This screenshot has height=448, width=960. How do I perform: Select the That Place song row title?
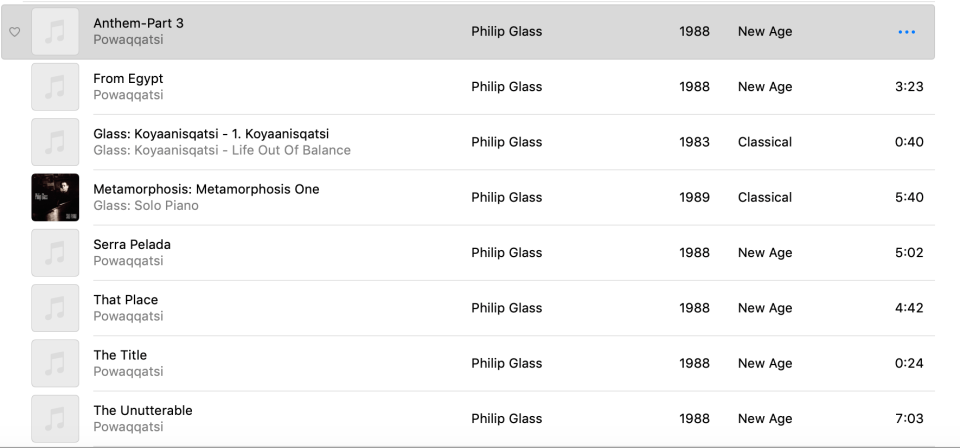[x=125, y=300]
